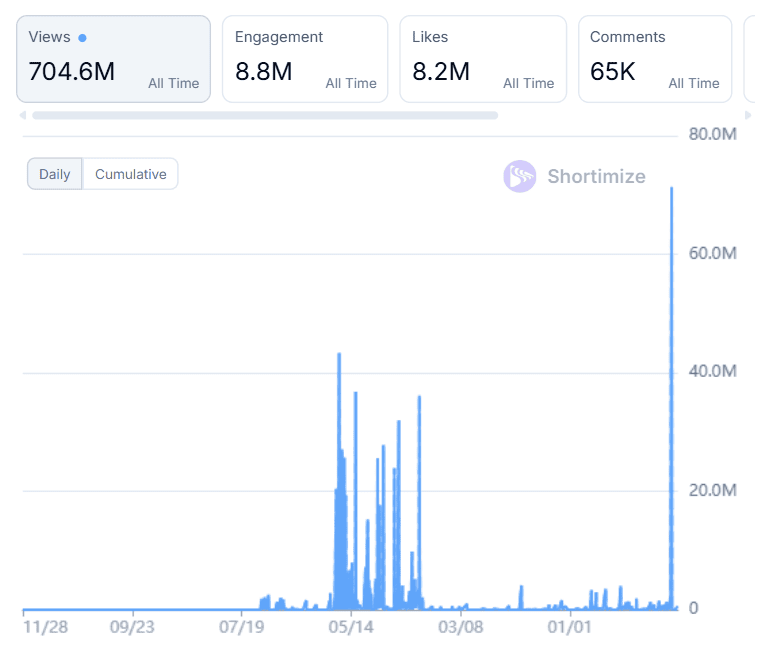Image resolution: width=763 pixels, height=655 pixels.
Task: Click the partially visible card at right edge
Action: coord(753,59)
